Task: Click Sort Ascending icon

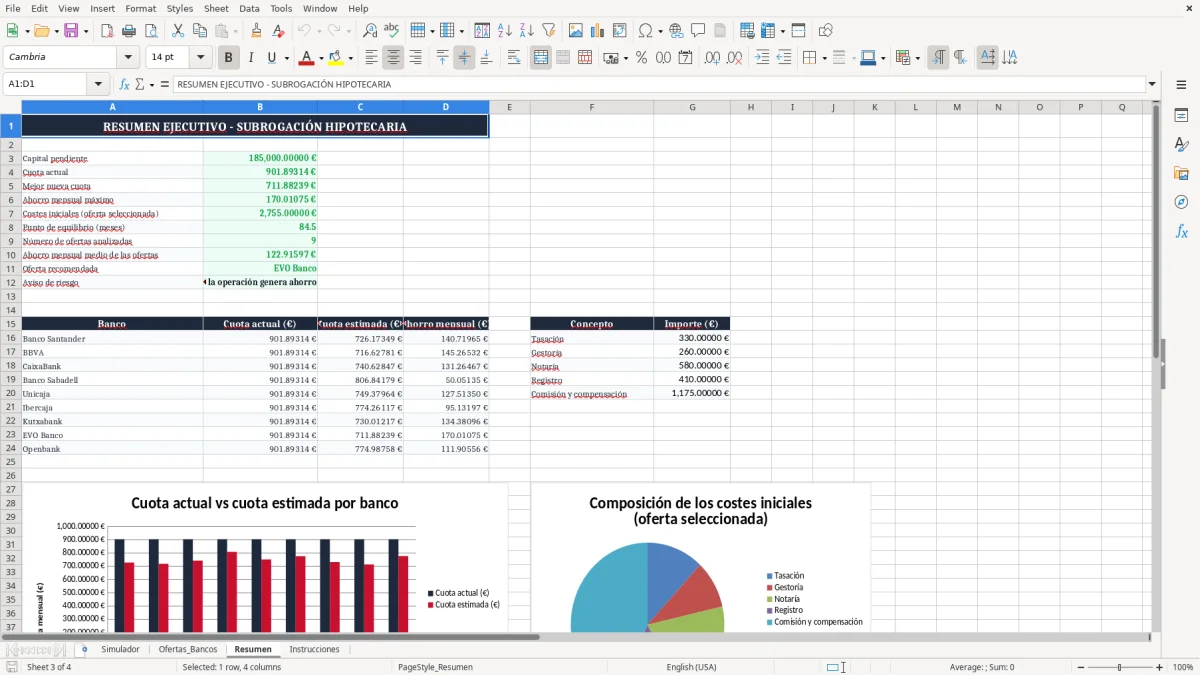Action: [x=504, y=31]
